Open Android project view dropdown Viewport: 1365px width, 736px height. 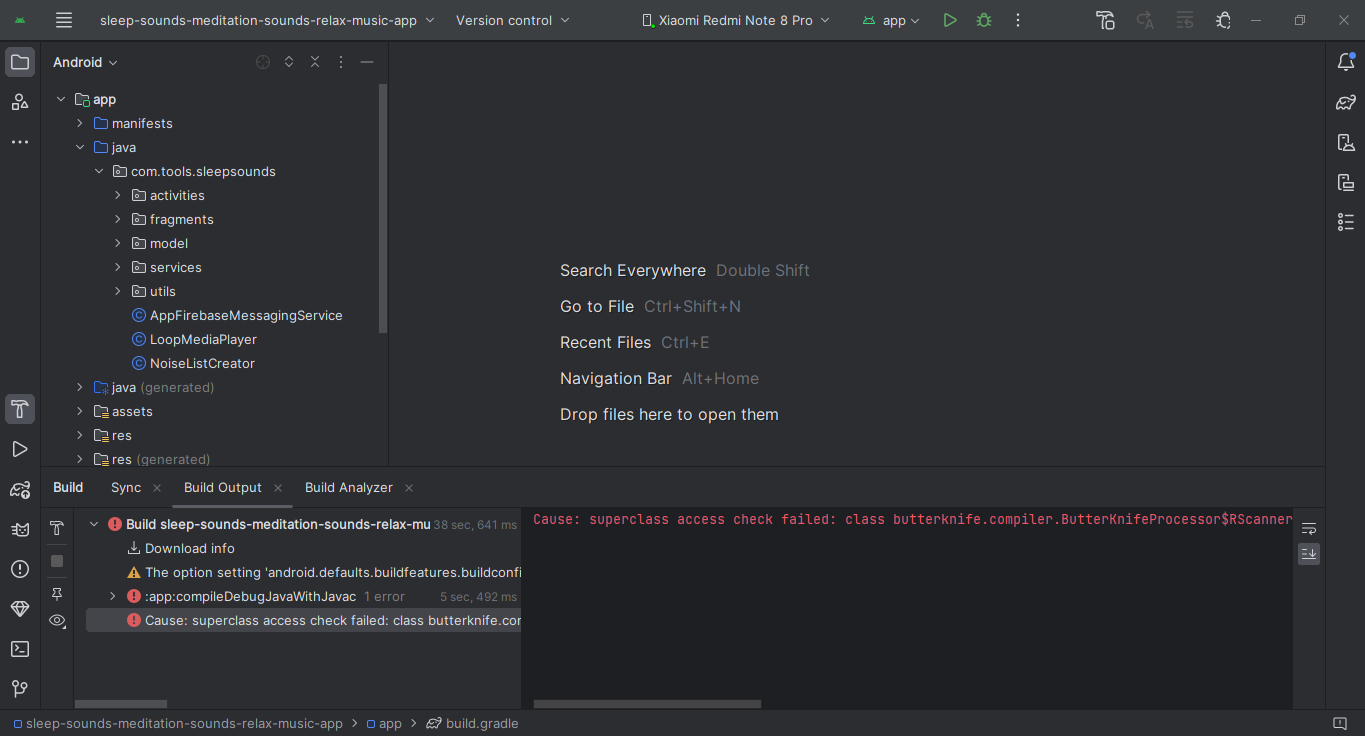[85, 62]
